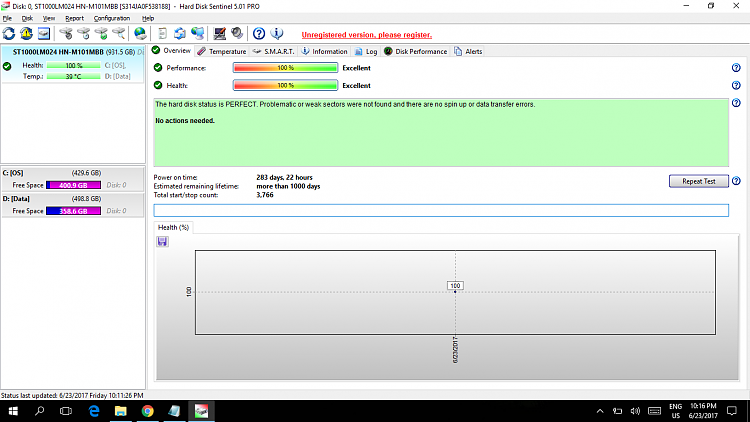Click the speaker sound toolbar icon
Viewport: 750px width, 422px height.
[x=237, y=33]
